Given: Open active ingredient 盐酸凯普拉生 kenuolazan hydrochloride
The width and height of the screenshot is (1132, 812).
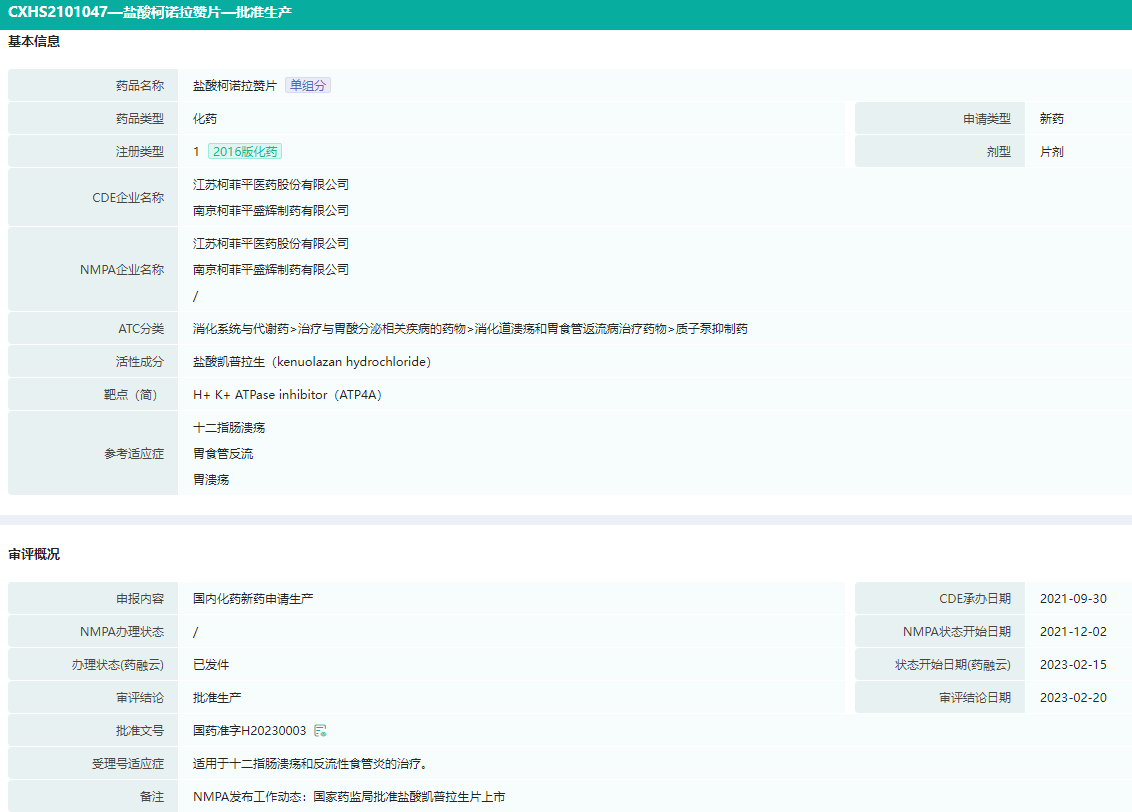Looking at the screenshot, I should (311, 362).
